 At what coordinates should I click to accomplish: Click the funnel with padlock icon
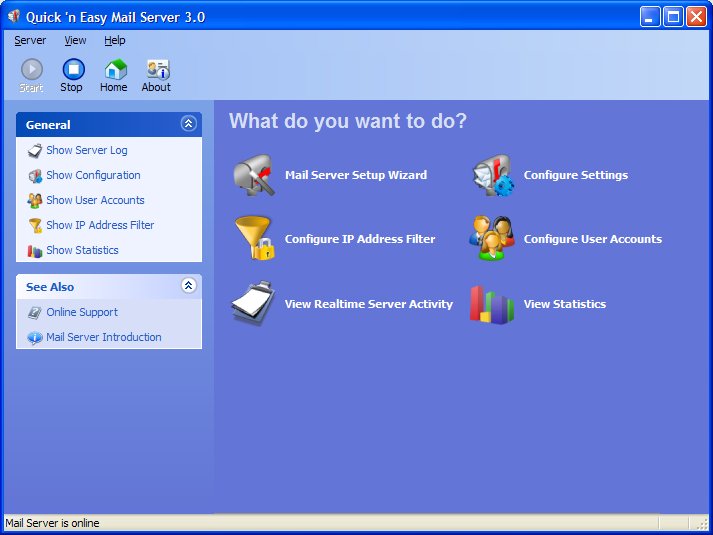(254, 238)
